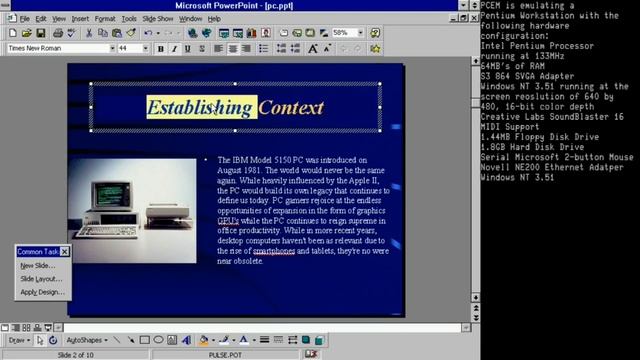Insert an Excel worksheet
This screenshot has width=640, height=360.
[x=238, y=33]
